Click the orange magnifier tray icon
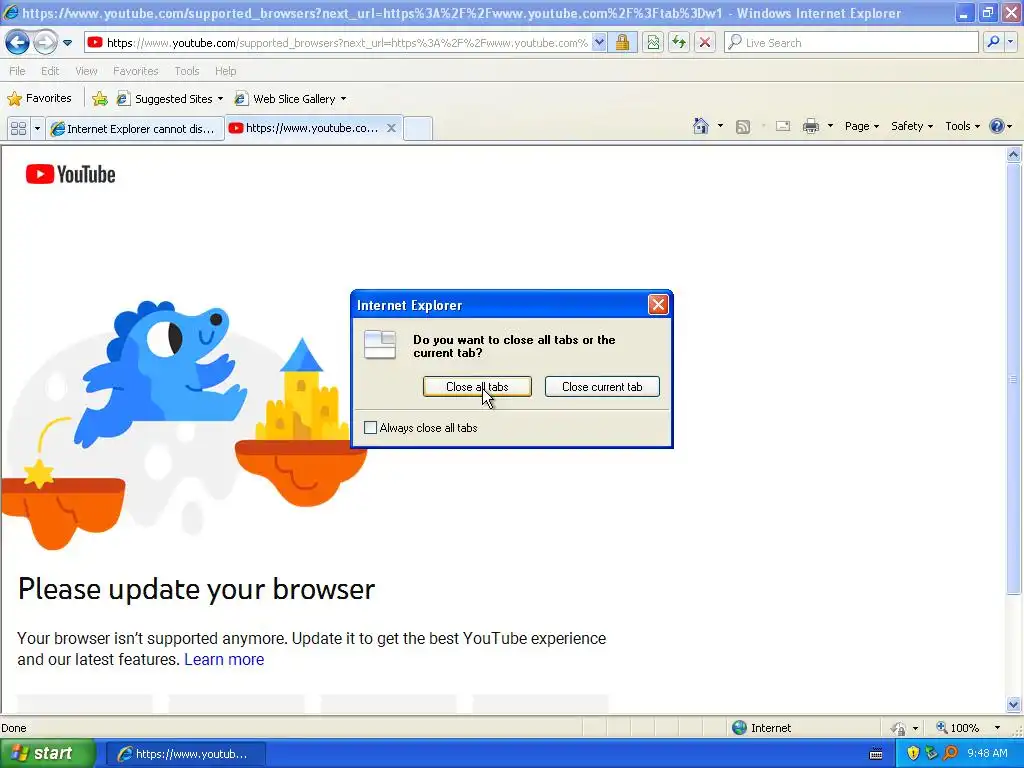Image resolution: width=1024 pixels, height=768 pixels. coord(950,754)
